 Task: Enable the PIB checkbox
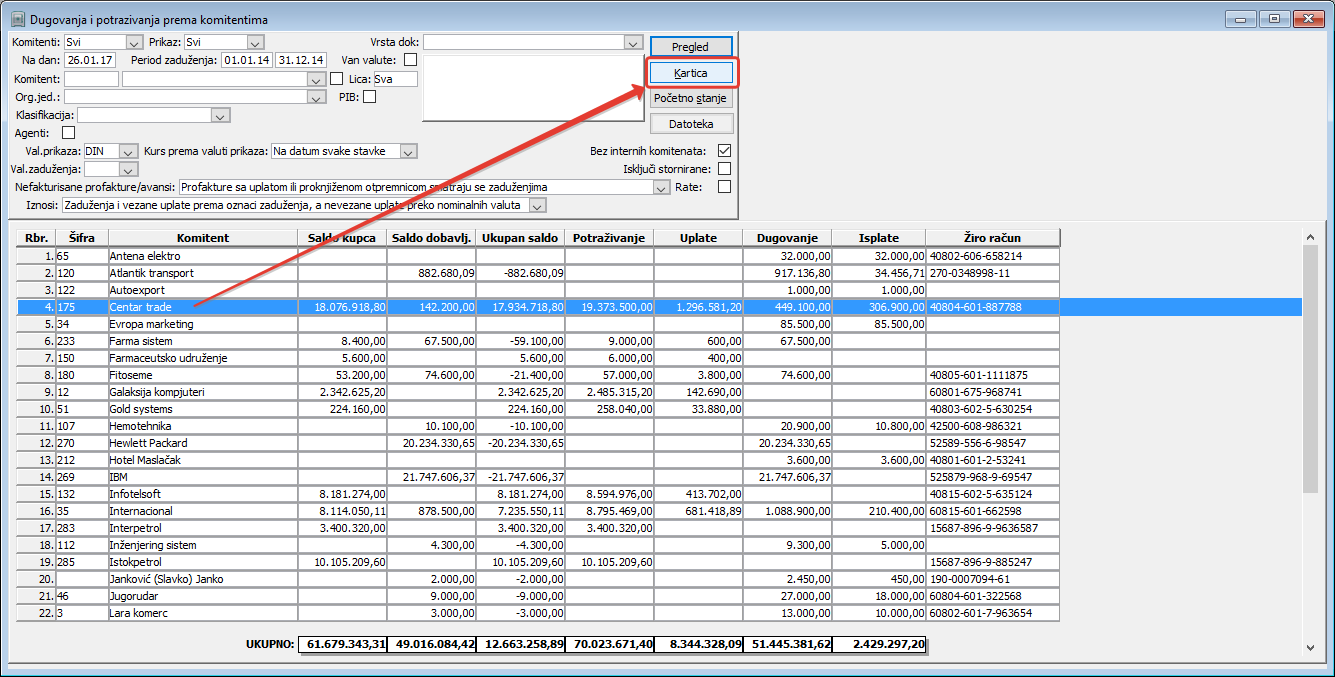pos(370,97)
